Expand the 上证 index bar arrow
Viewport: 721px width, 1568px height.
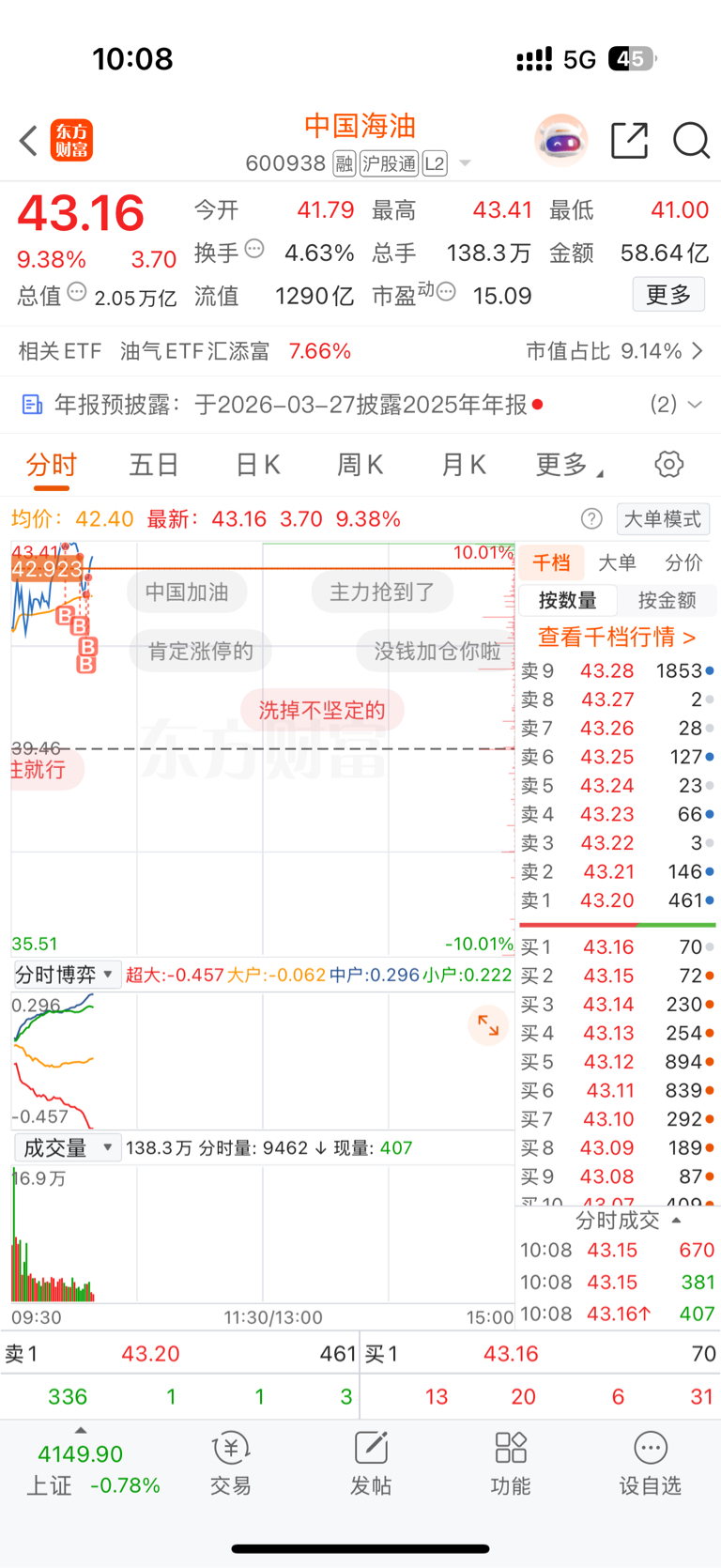(x=81, y=1431)
